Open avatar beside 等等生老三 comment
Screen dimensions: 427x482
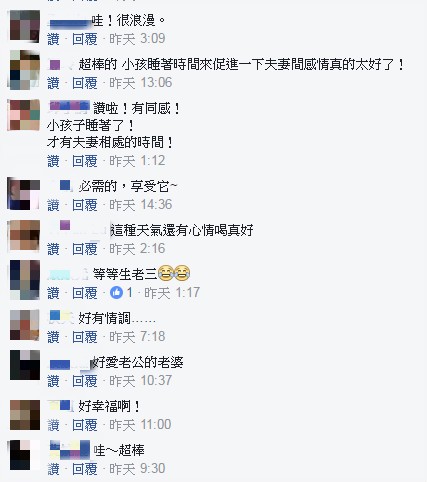[25, 279]
